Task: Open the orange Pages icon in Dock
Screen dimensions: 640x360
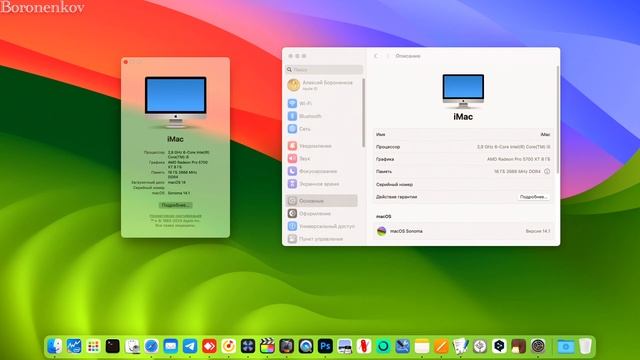Action: pos(441,346)
